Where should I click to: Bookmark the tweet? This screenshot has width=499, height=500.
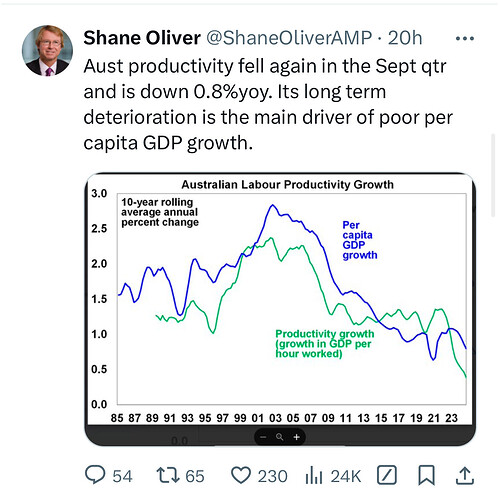(x=427, y=475)
